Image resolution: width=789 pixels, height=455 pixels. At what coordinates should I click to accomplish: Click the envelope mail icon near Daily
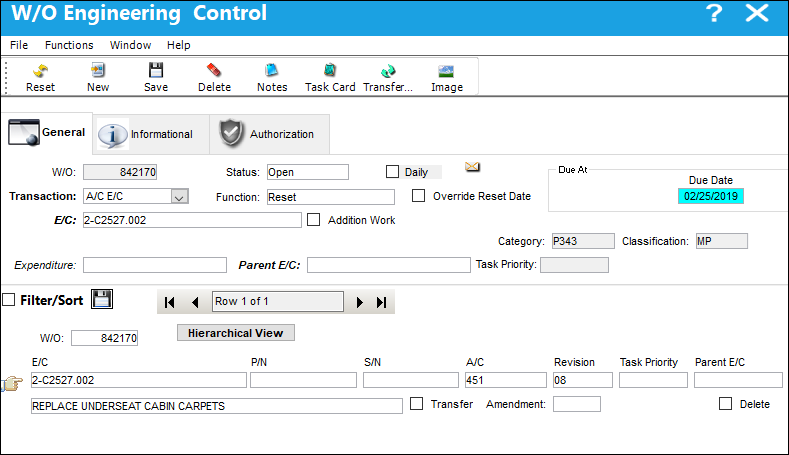click(x=472, y=167)
